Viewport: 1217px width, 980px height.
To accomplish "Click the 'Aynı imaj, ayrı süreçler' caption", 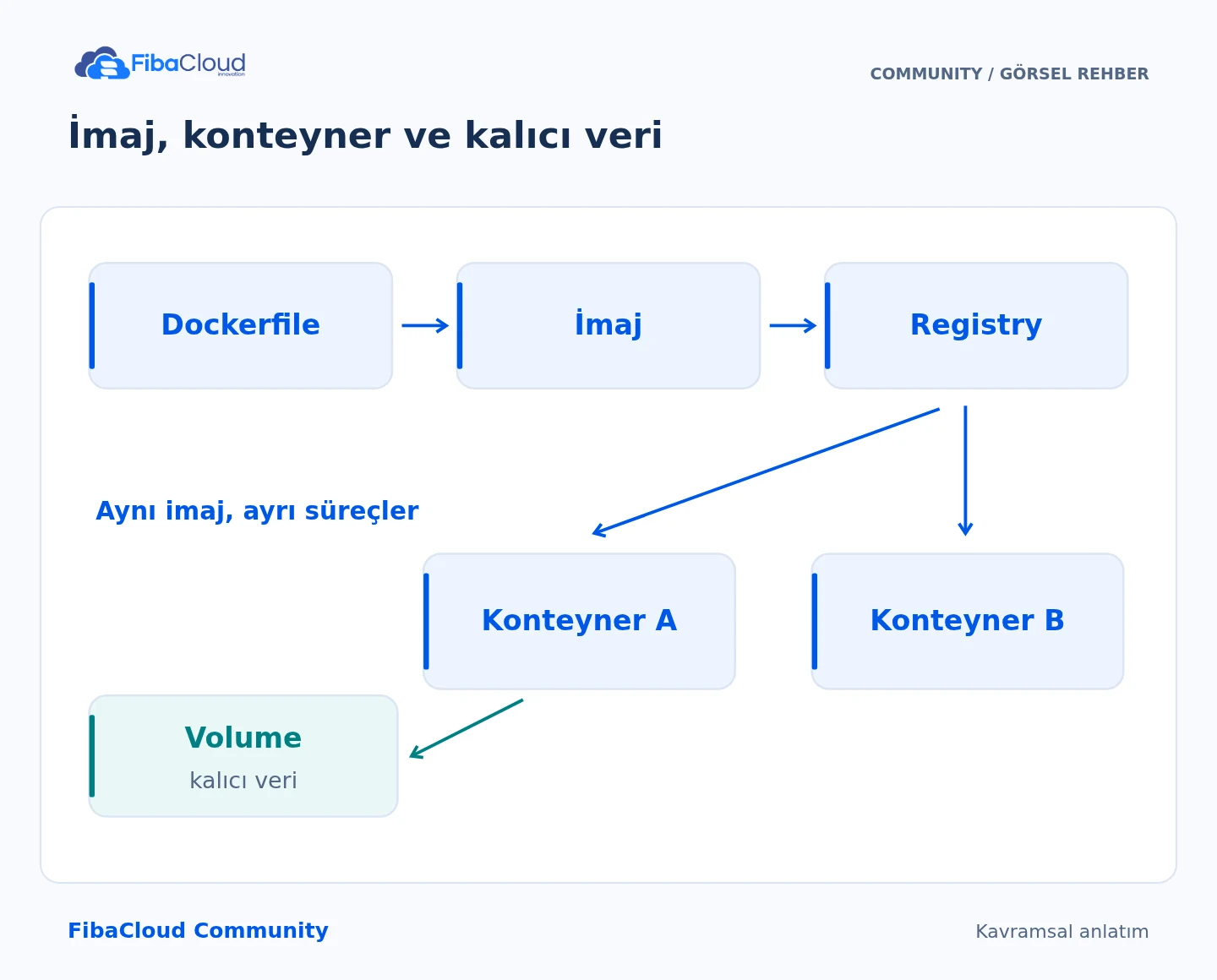I will [x=257, y=511].
